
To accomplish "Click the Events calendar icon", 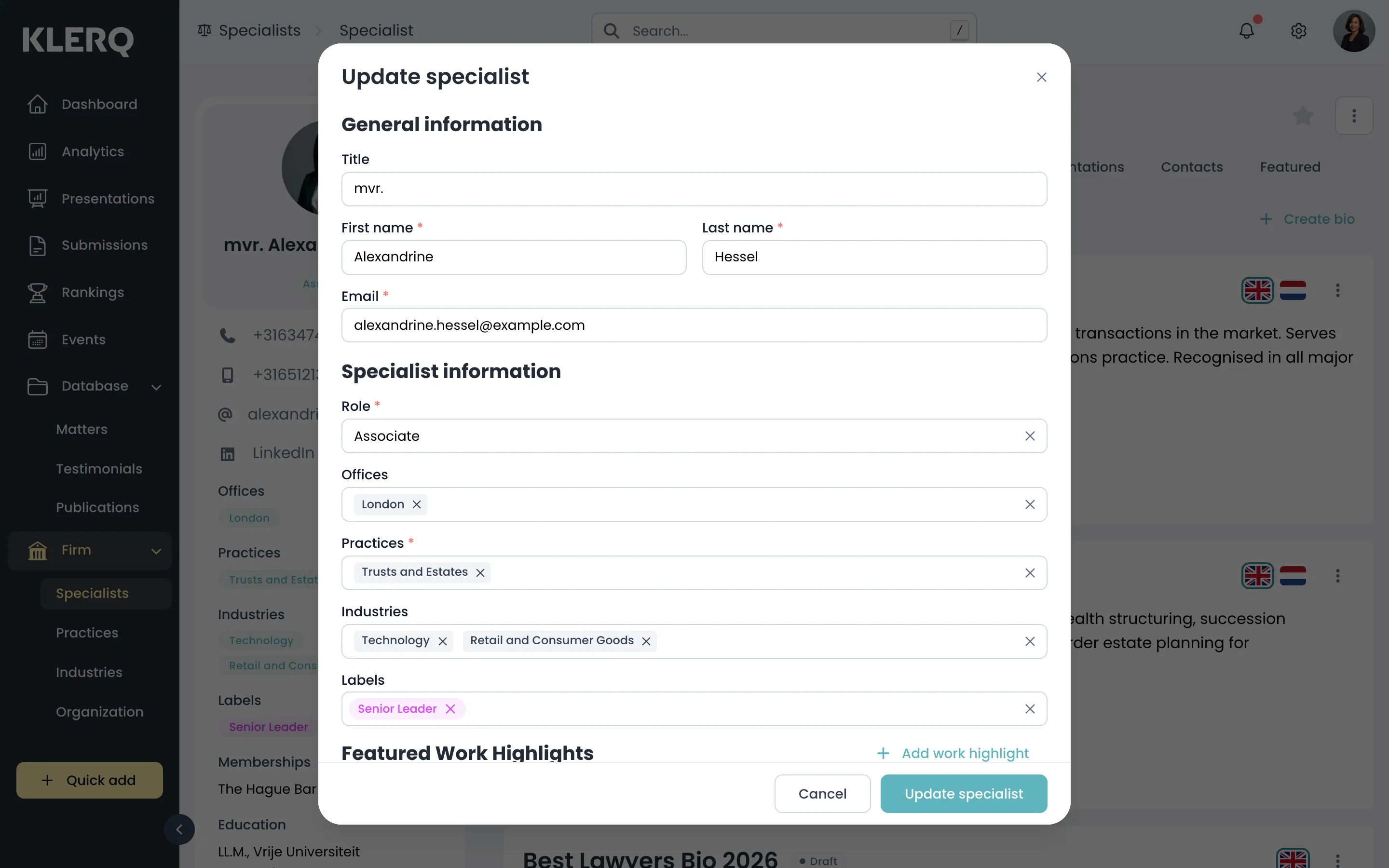I will 37,339.
